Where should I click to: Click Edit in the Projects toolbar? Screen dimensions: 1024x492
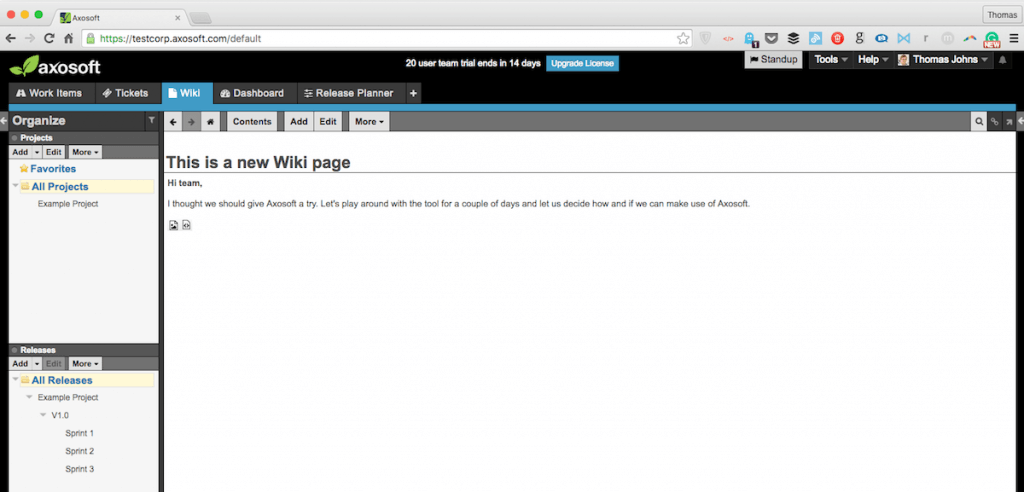click(x=54, y=152)
